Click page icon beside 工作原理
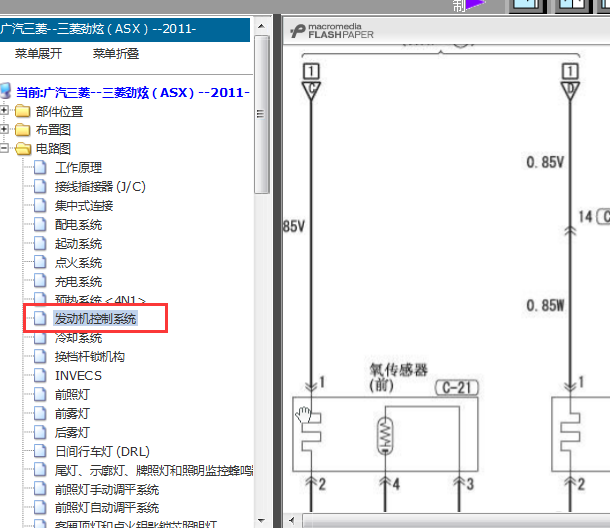The image size is (610, 528). (40, 167)
